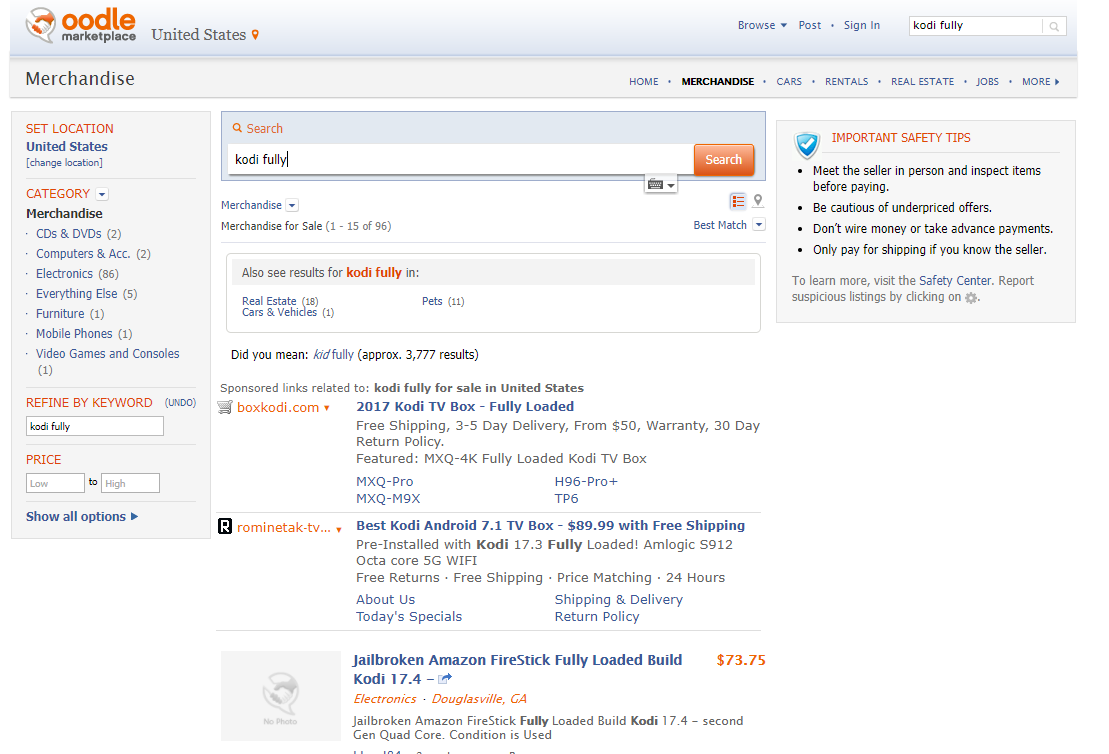Click the magnifier icon in header search
Image resolution: width=1109 pixels, height=754 pixels.
(x=1054, y=26)
